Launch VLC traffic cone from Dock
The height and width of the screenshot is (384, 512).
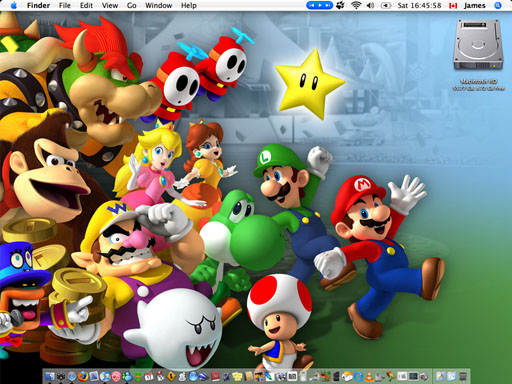[x=370, y=376]
